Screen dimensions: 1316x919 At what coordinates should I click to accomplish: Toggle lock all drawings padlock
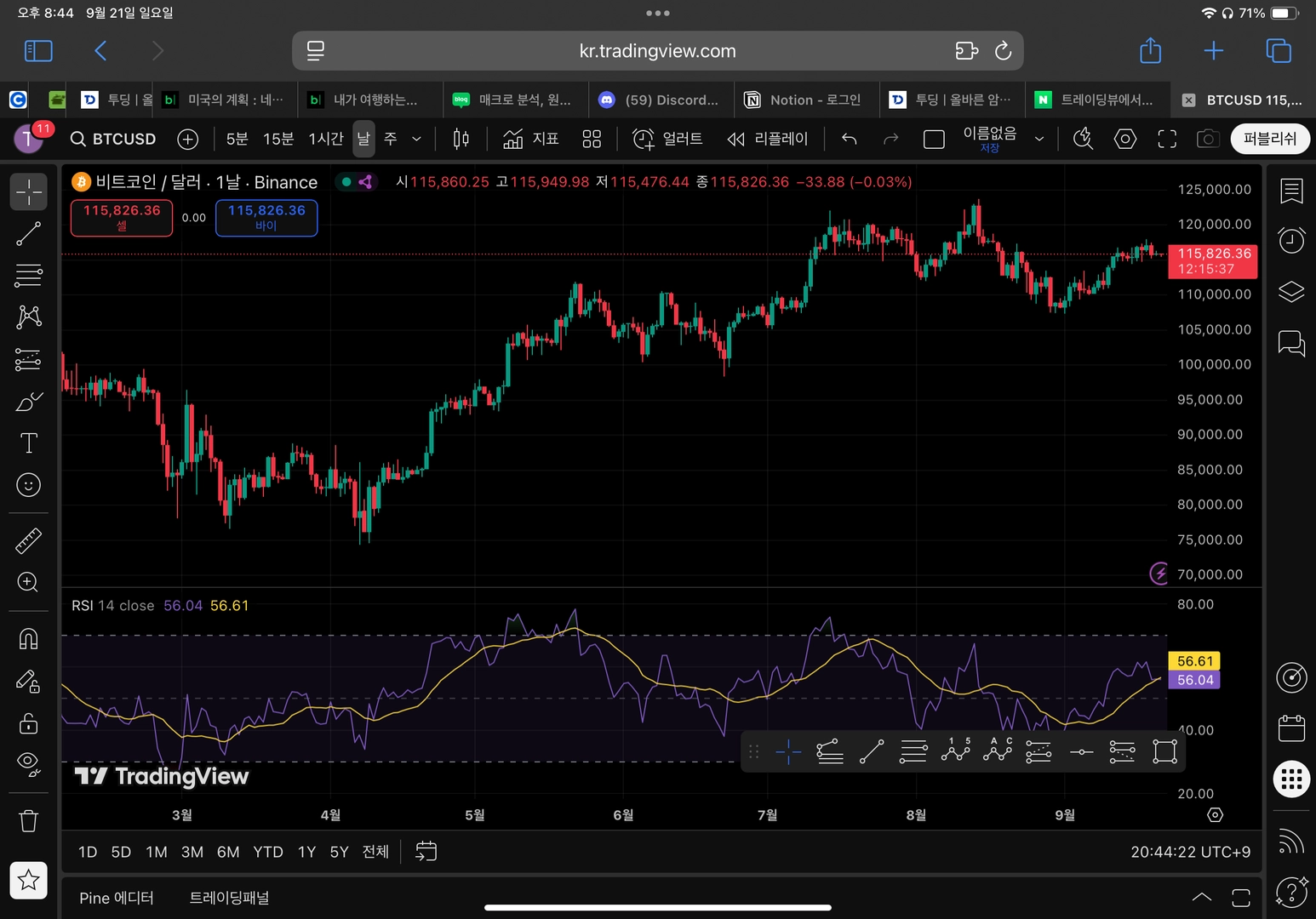click(x=28, y=723)
